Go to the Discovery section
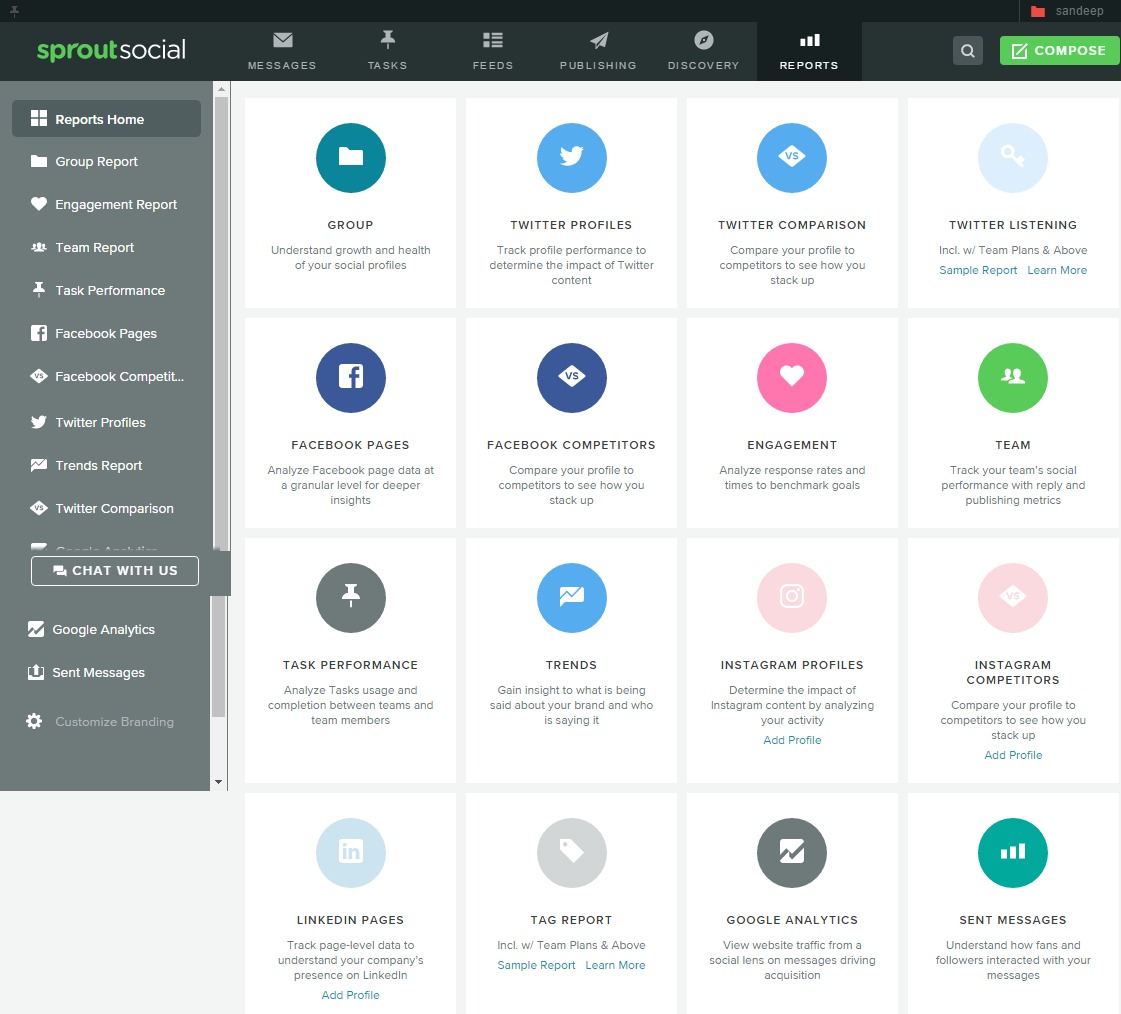 click(x=703, y=50)
